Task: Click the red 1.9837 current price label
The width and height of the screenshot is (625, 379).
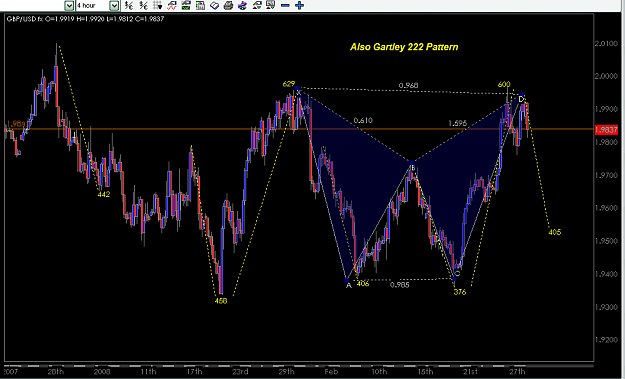Action: coord(606,130)
